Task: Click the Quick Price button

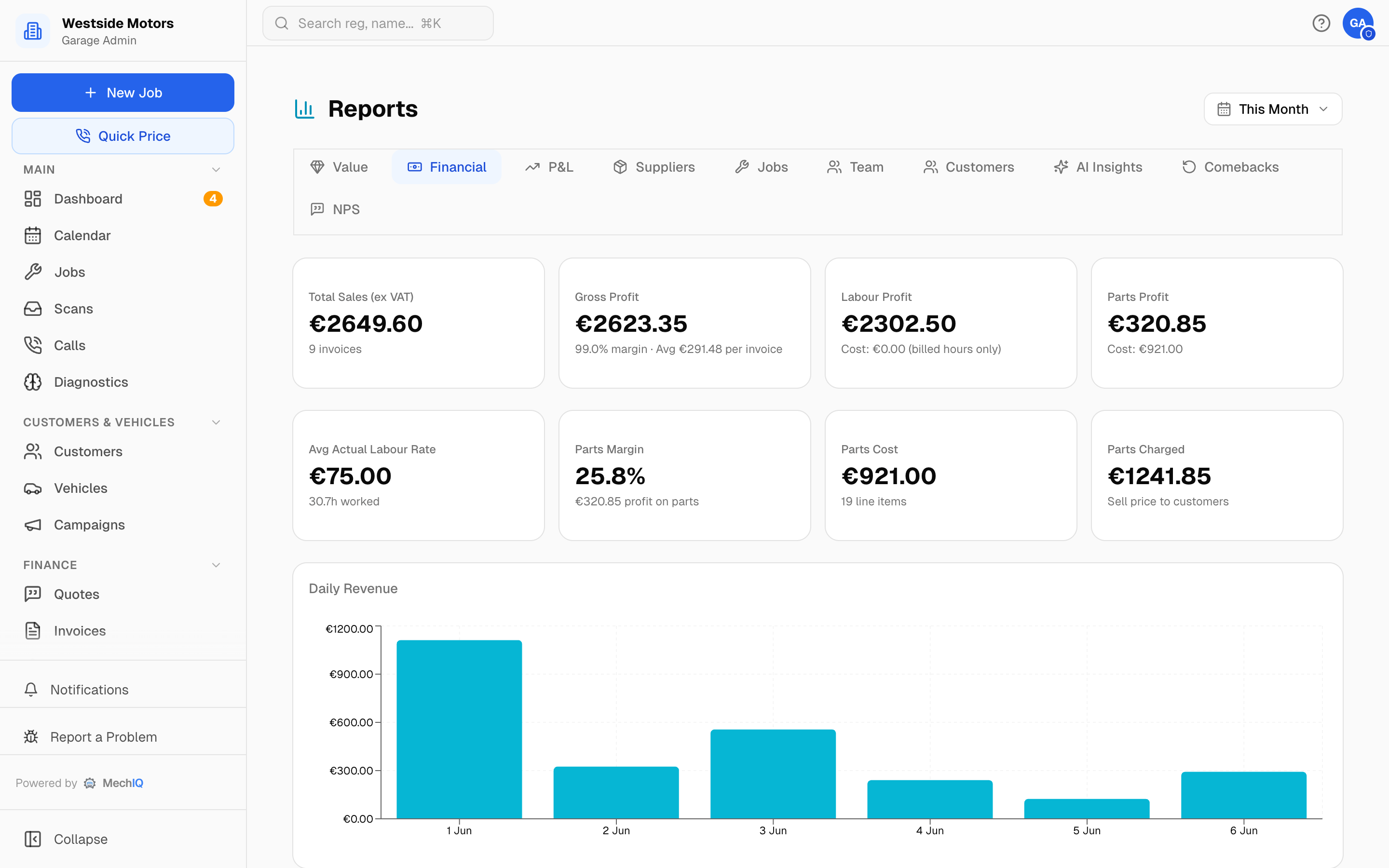Action: pos(123,136)
